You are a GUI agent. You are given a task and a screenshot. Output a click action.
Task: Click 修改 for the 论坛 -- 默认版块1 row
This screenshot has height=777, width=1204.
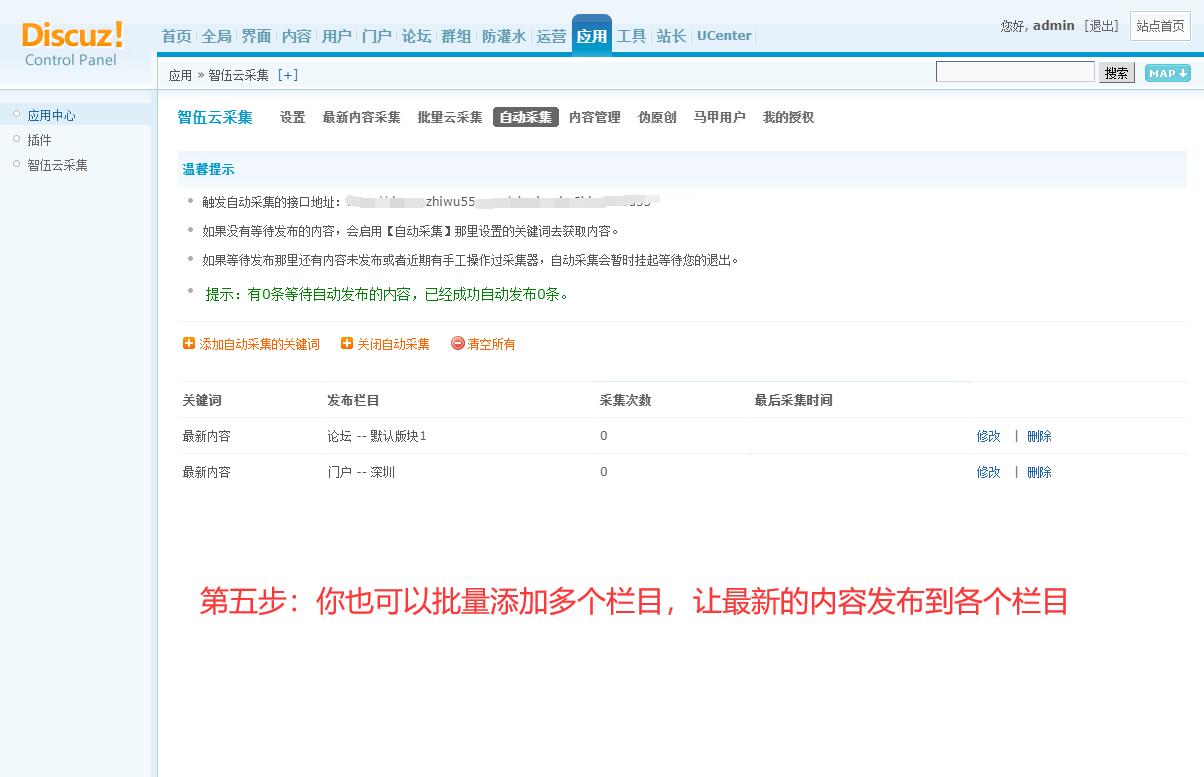pos(988,436)
